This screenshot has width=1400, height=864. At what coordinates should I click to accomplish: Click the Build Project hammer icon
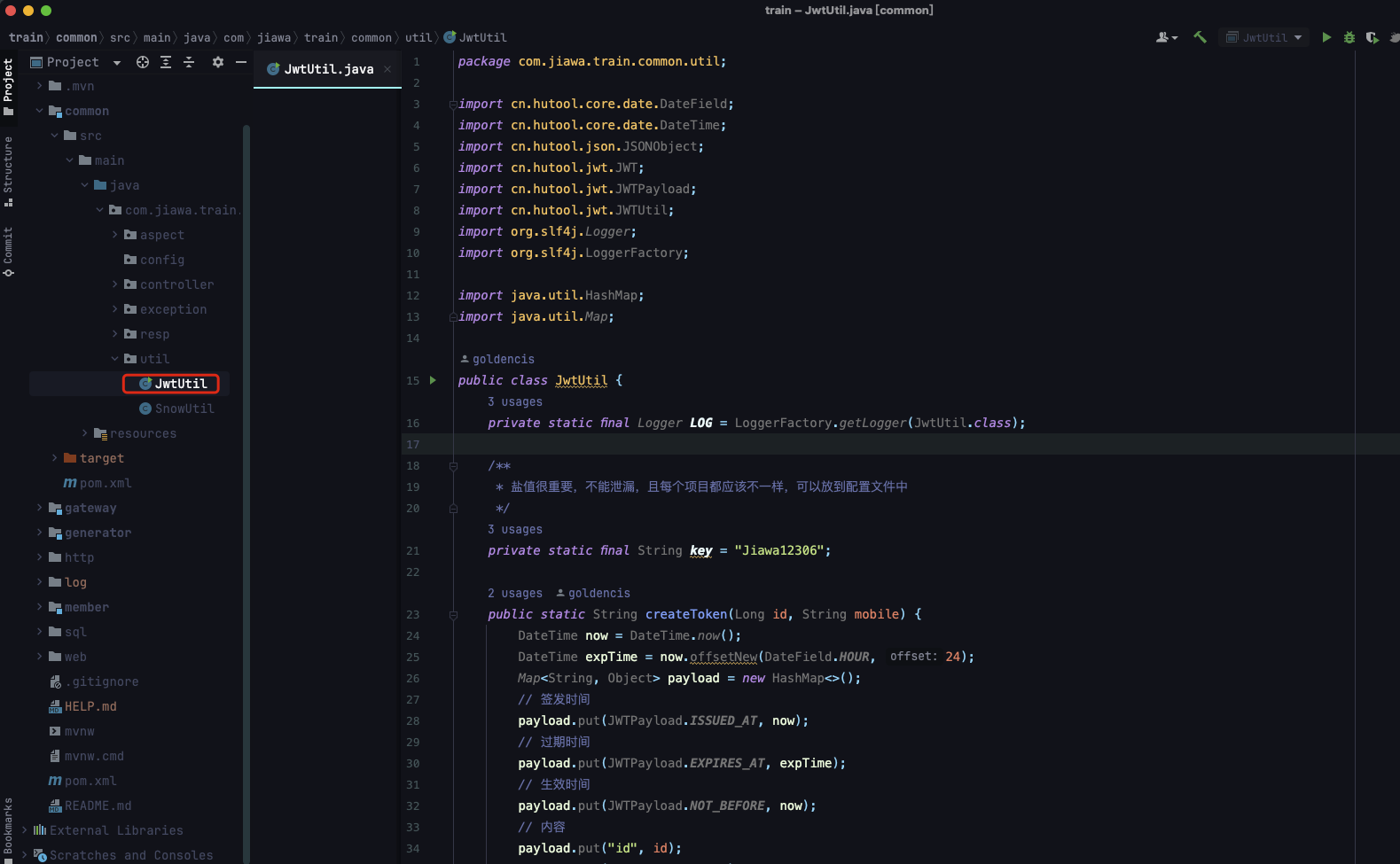[x=1200, y=37]
